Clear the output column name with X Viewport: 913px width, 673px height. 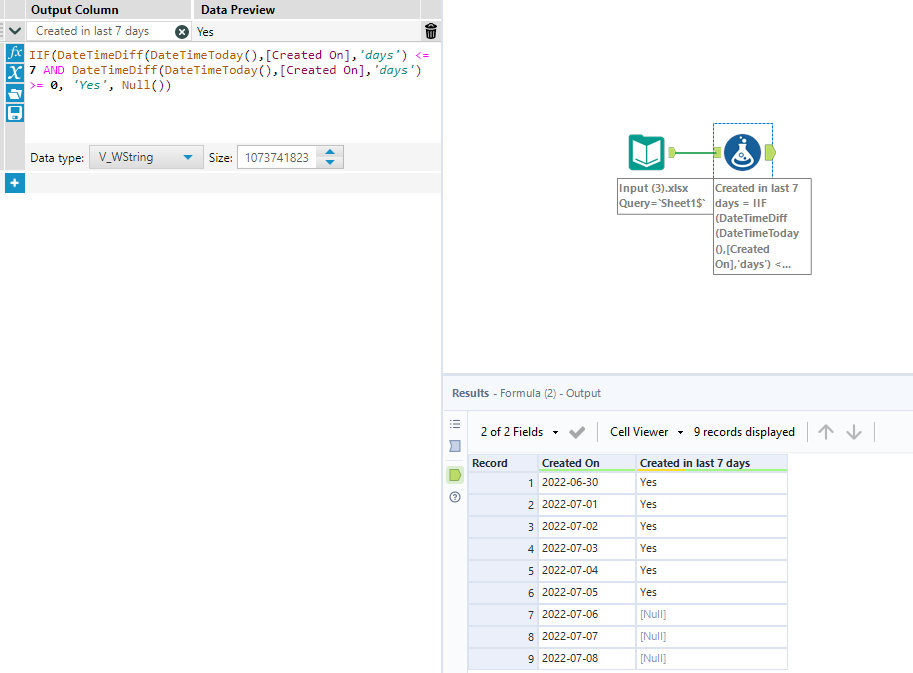pos(182,32)
